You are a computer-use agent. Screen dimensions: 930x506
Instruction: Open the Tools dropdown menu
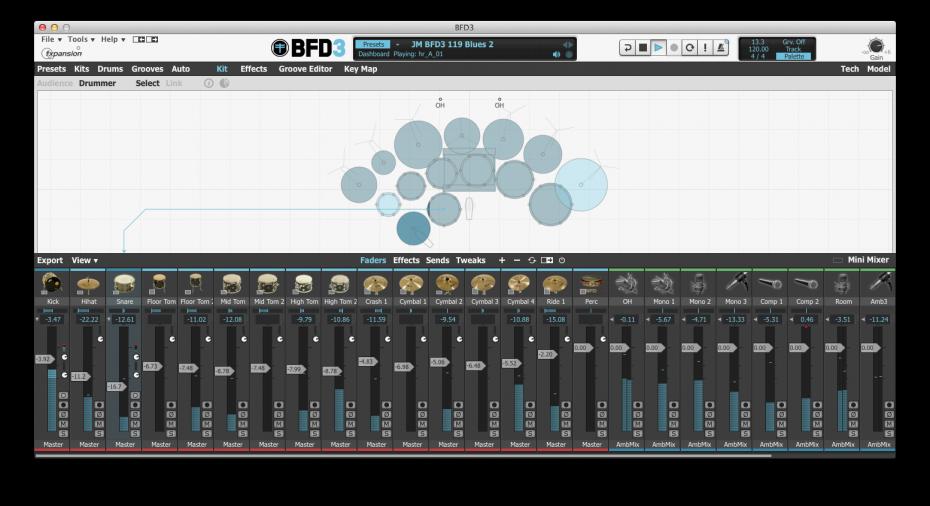coord(81,39)
